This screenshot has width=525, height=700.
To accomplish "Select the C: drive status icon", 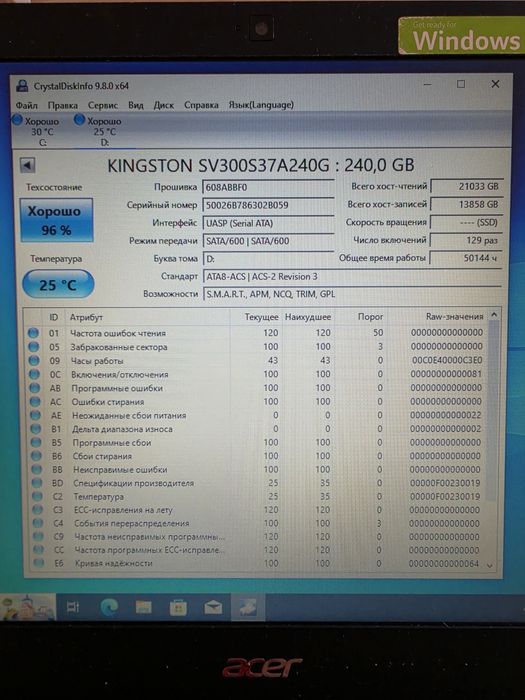I will (17, 120).
